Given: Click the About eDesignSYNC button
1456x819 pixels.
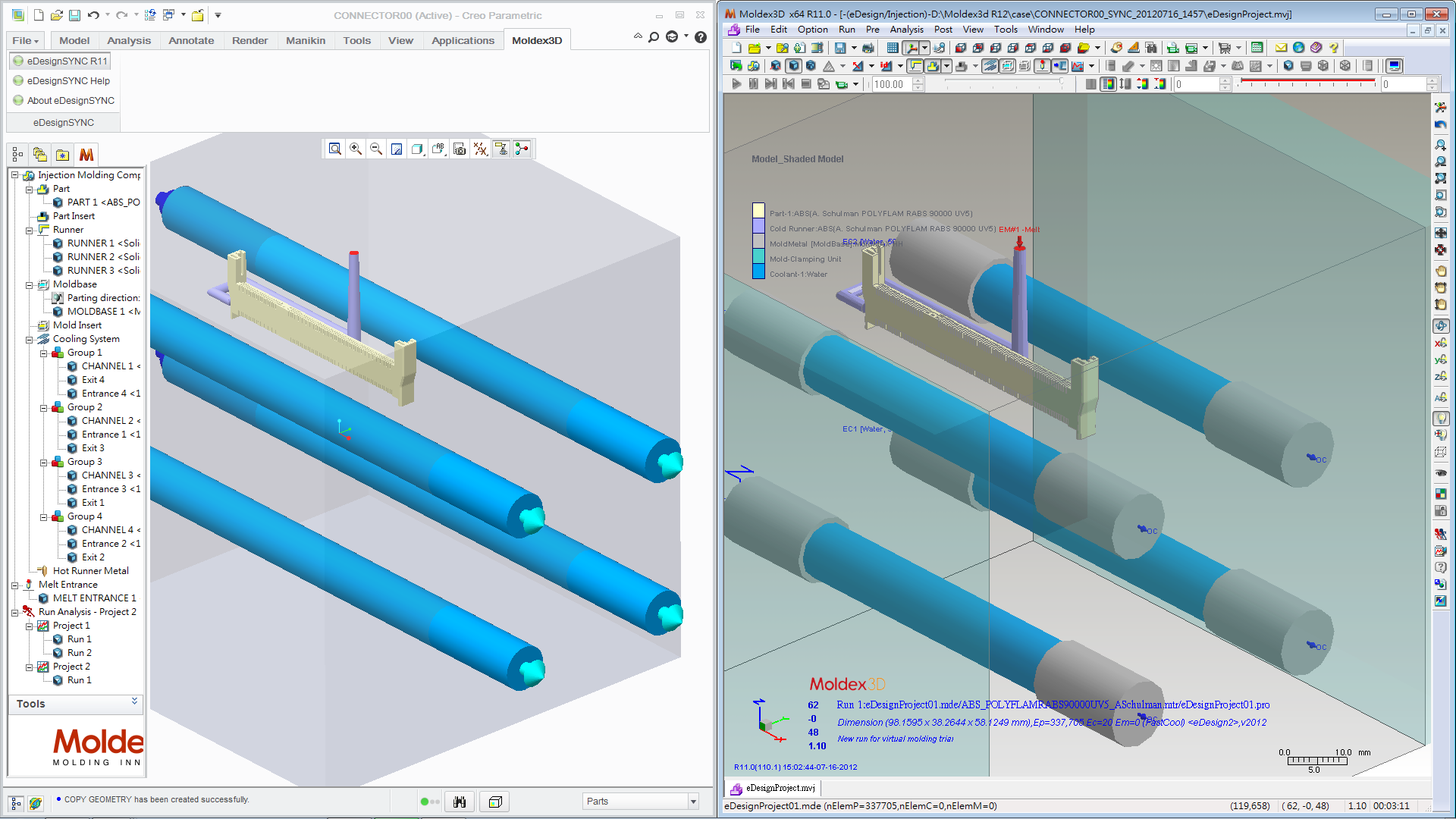Looking at the screenshot, I should (x=64, y=101).
